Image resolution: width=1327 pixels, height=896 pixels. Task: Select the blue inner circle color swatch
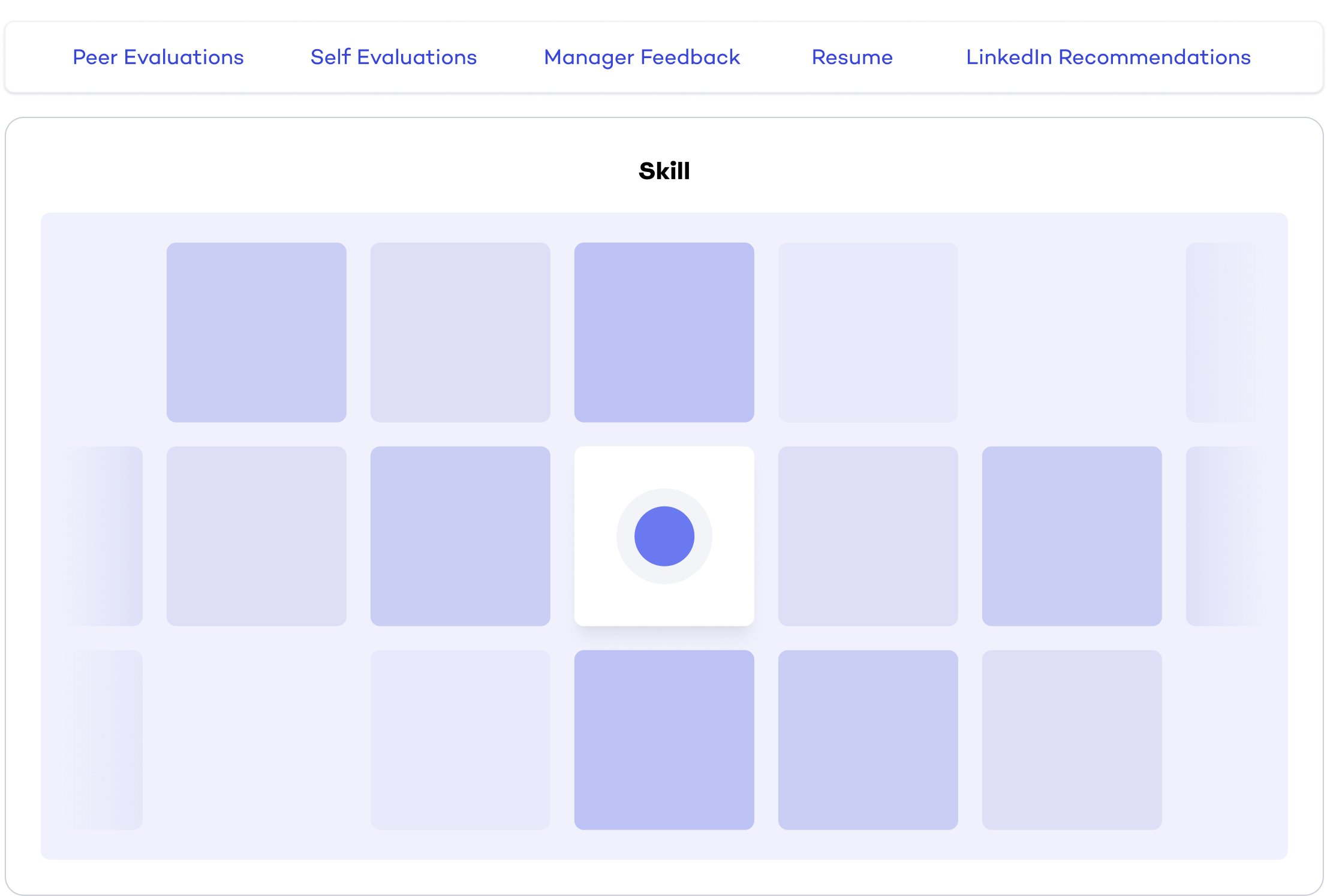pos(663,536)
